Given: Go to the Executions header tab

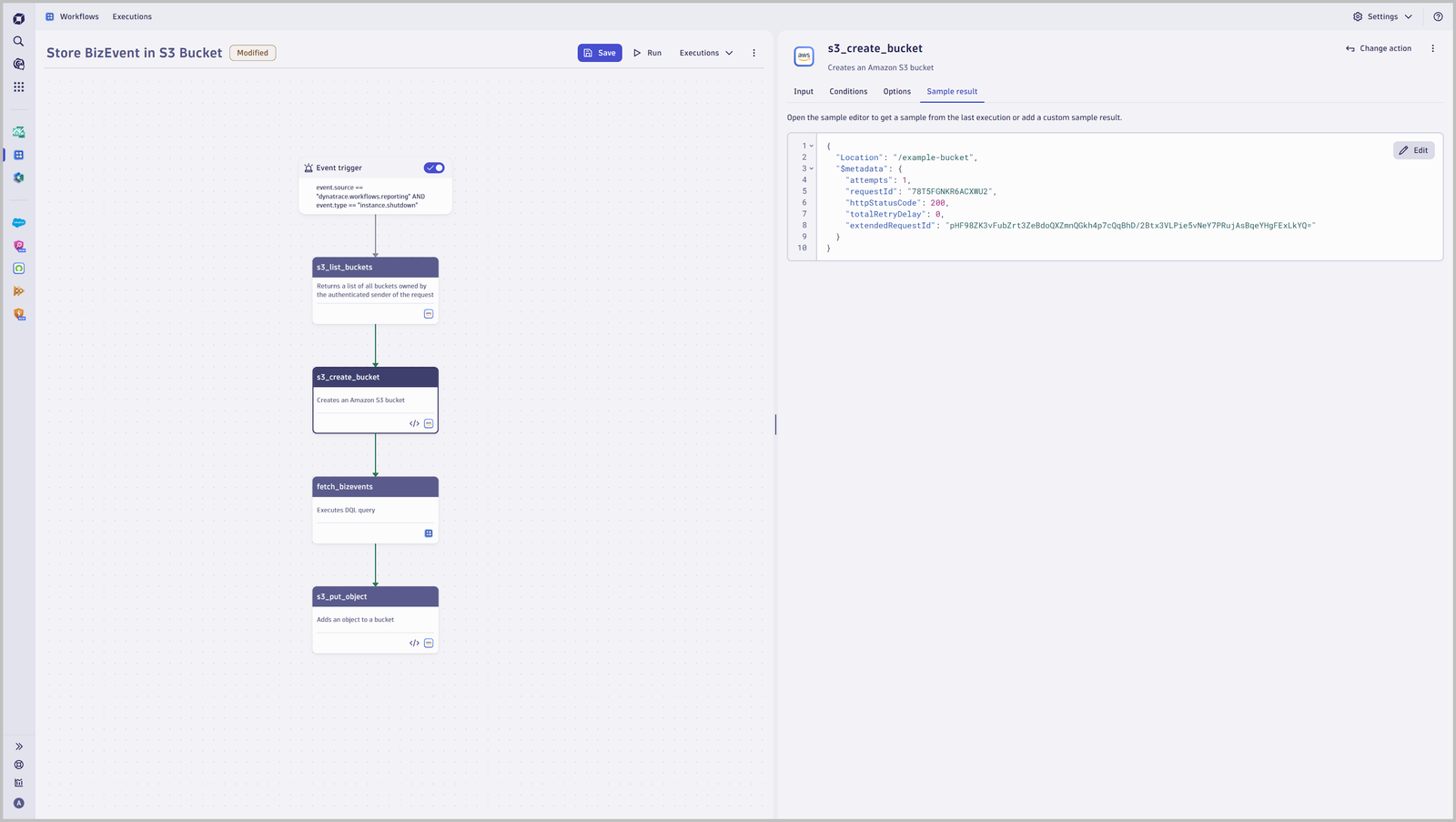Looking at the screenshot, I should pos(132,16).
